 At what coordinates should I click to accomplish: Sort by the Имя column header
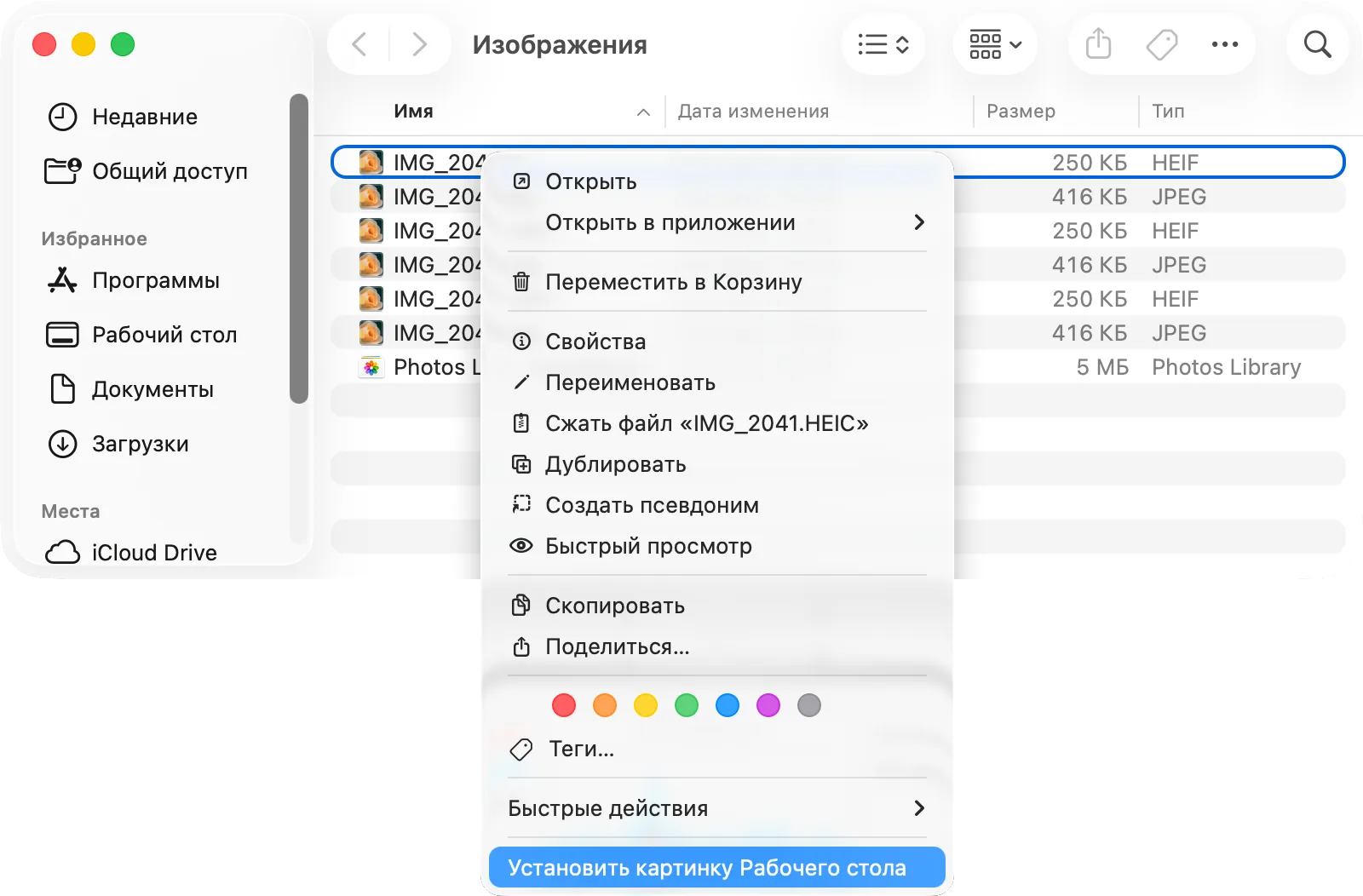(413, 112)
